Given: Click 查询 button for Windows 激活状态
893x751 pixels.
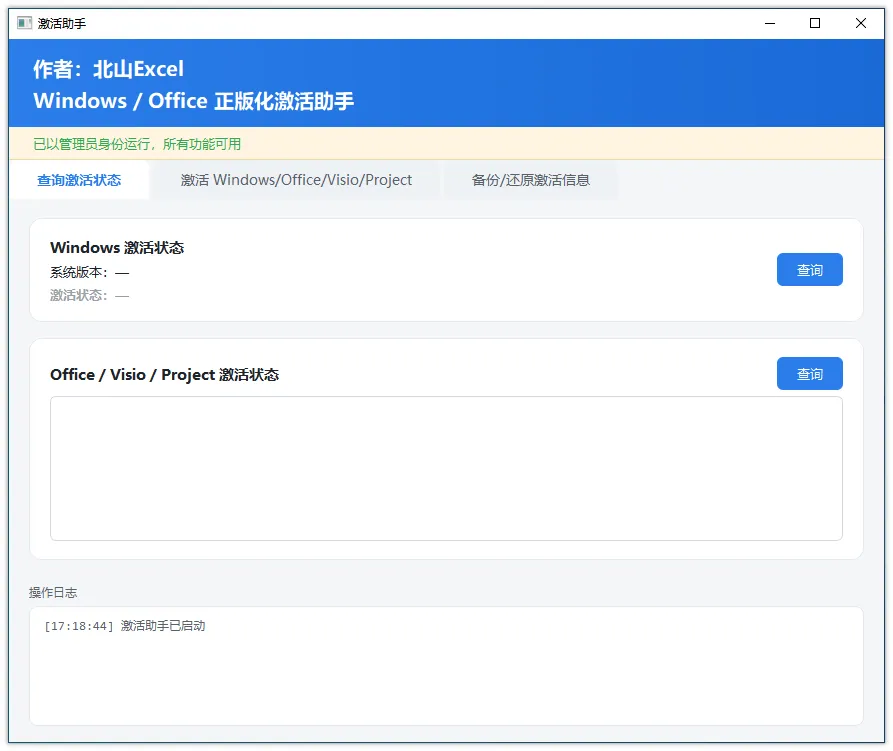Looking at the screenshot, I should pos(809,269).
